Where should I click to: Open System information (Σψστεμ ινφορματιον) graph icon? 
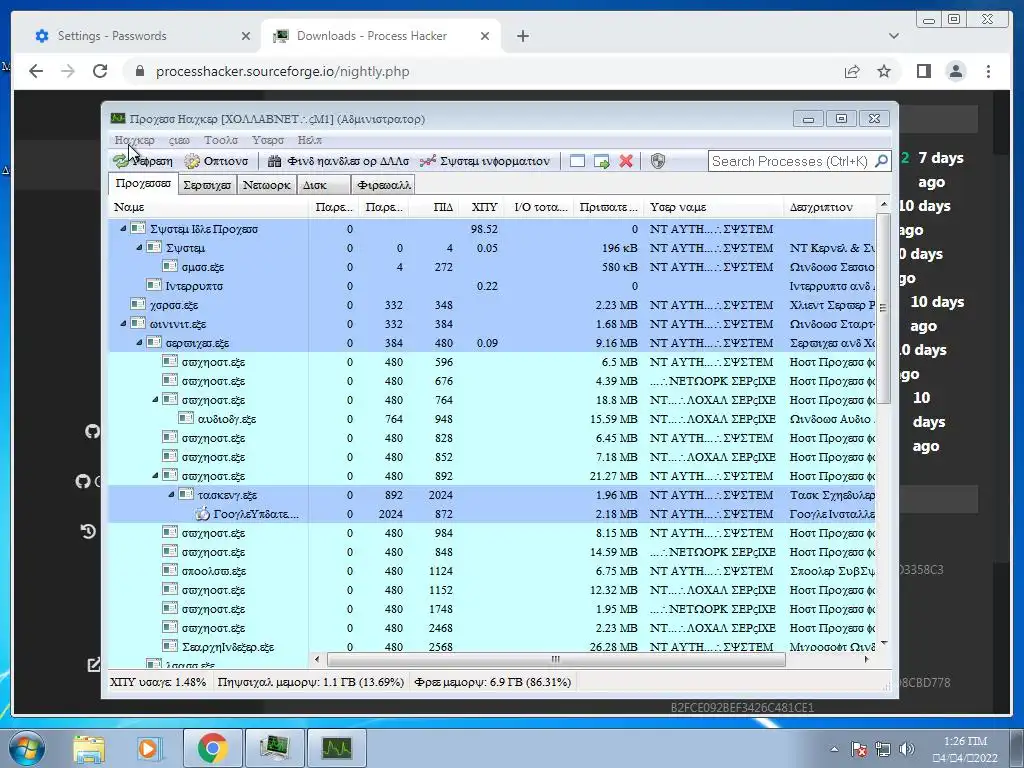tap(428, 161)
